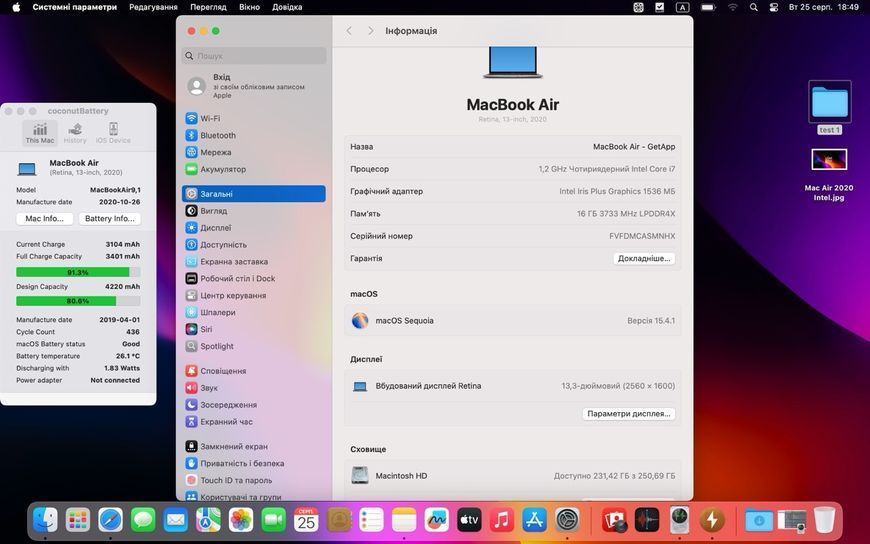
Task: Open Центр керування settings
Action: click(x=254, y=295)
